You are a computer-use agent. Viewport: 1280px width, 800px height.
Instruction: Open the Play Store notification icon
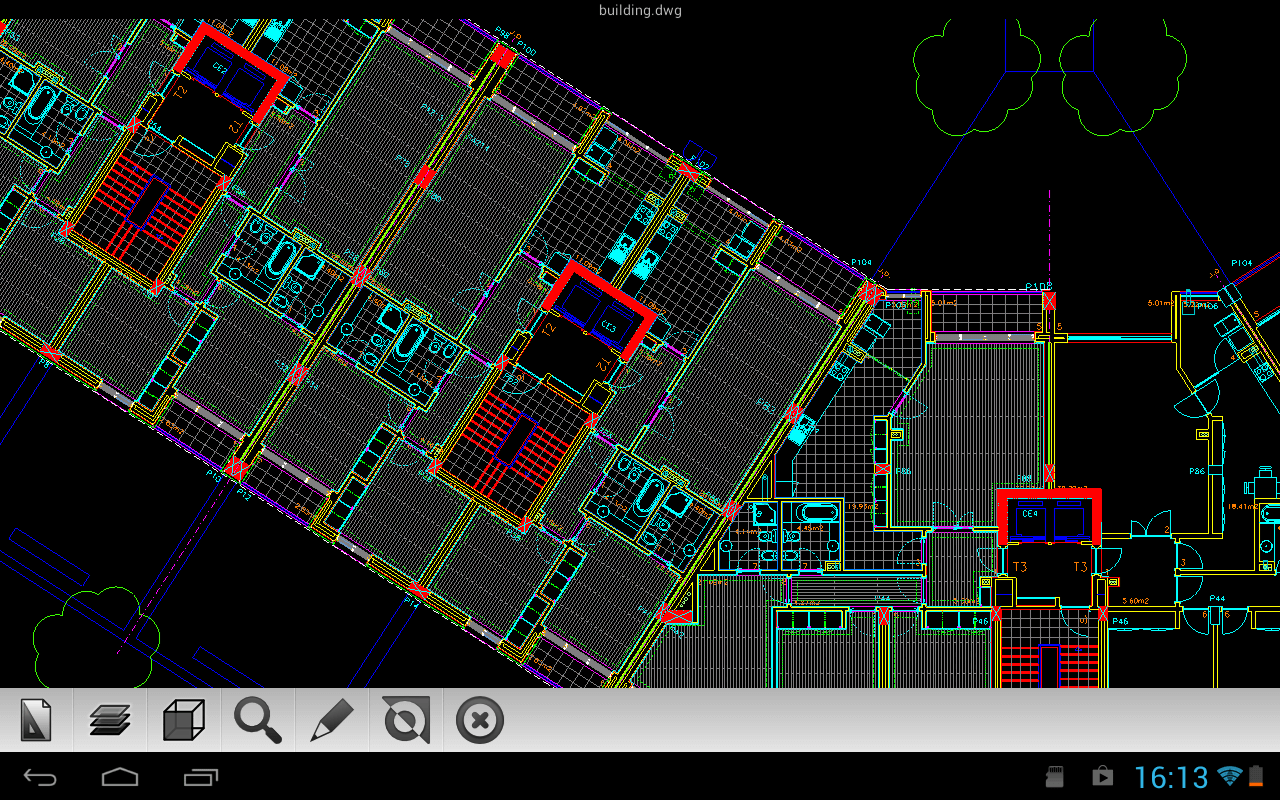(1102, 777)
